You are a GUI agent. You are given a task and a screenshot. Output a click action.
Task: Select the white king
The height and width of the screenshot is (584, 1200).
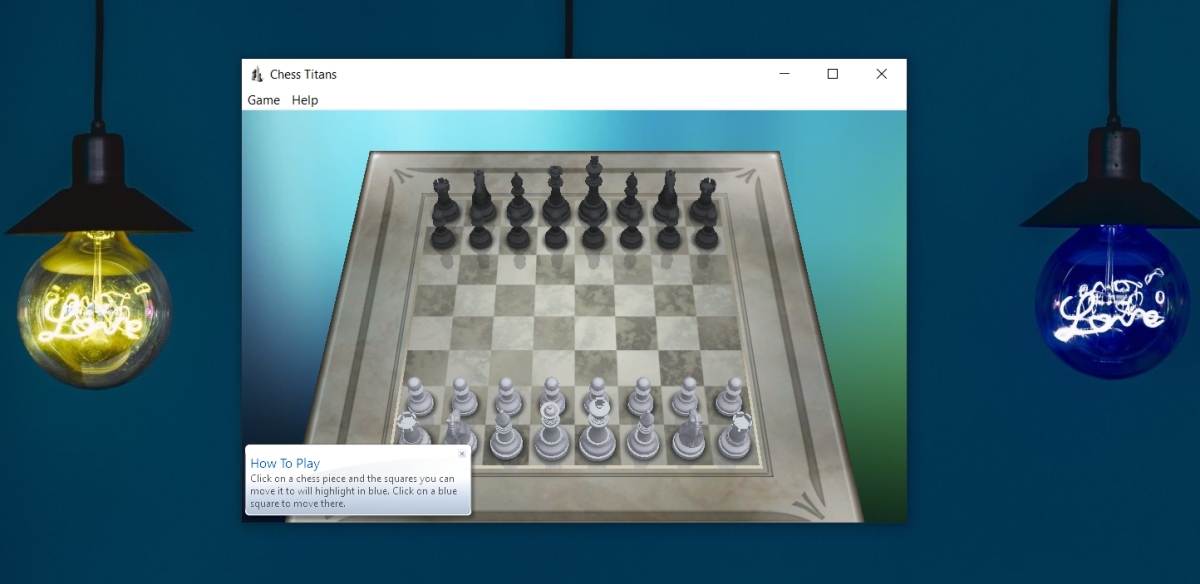pos(597,428)
